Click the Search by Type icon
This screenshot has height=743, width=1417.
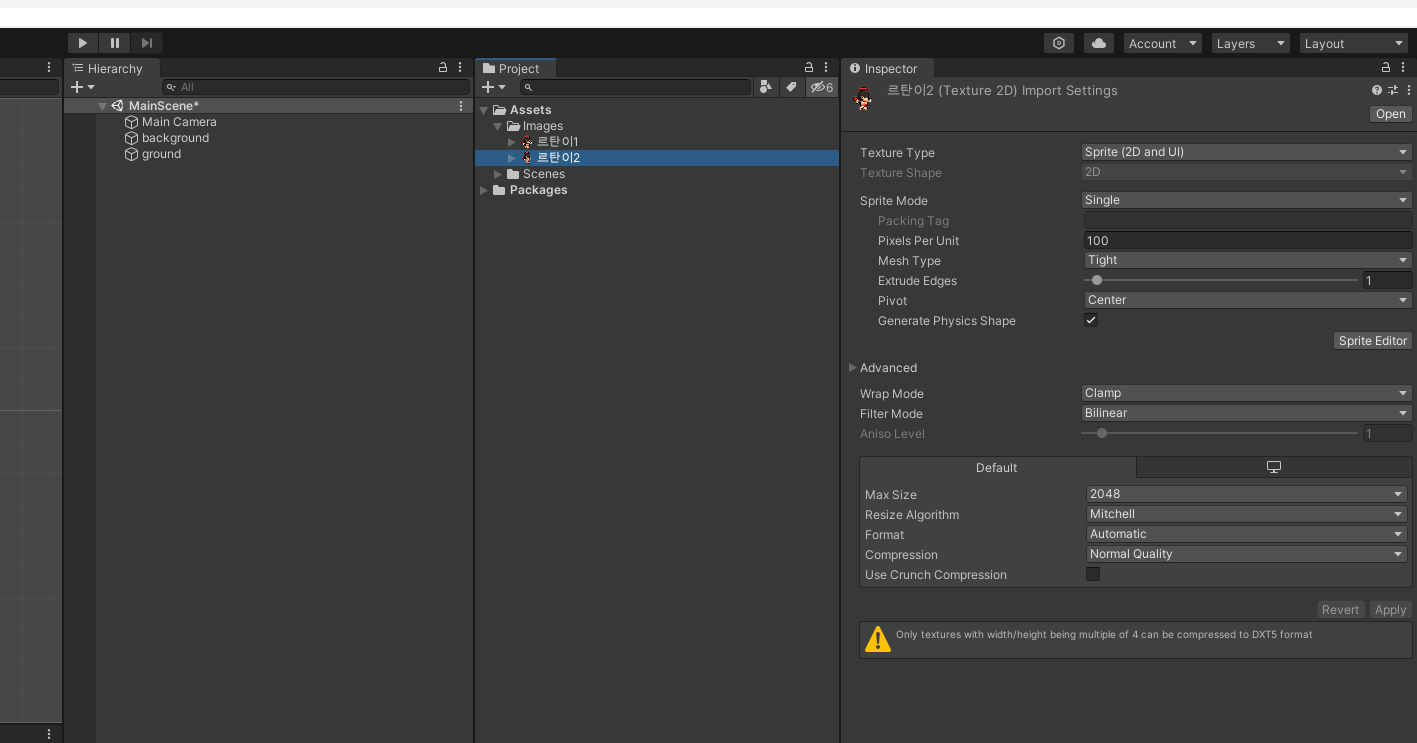766,87
